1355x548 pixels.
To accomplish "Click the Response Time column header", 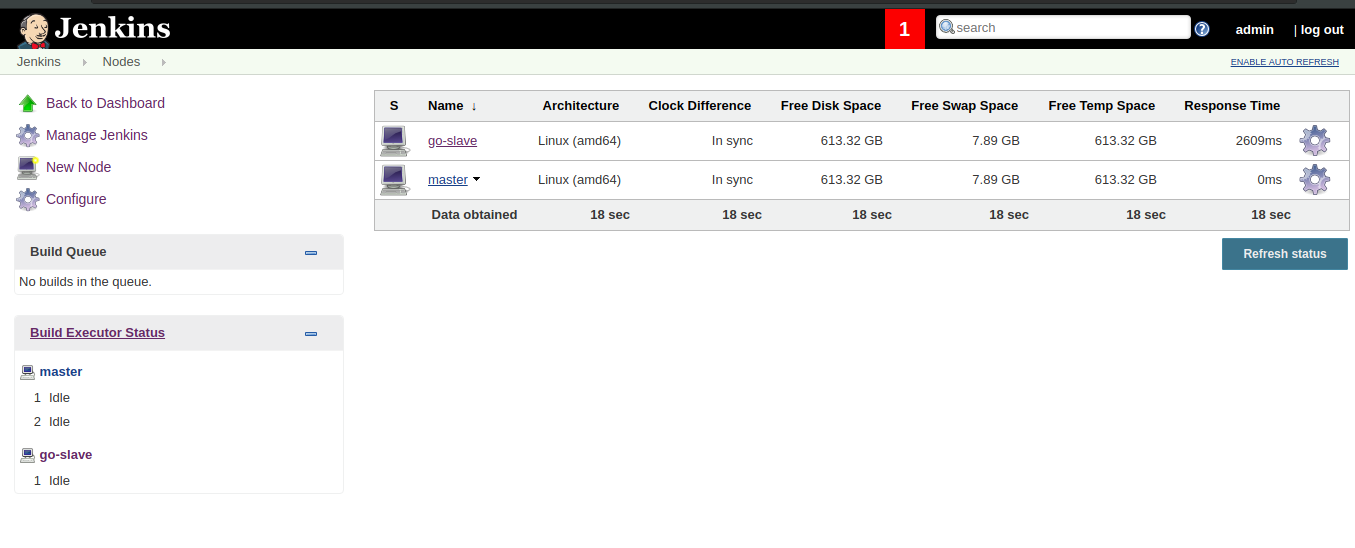I will pos(1232,105).
